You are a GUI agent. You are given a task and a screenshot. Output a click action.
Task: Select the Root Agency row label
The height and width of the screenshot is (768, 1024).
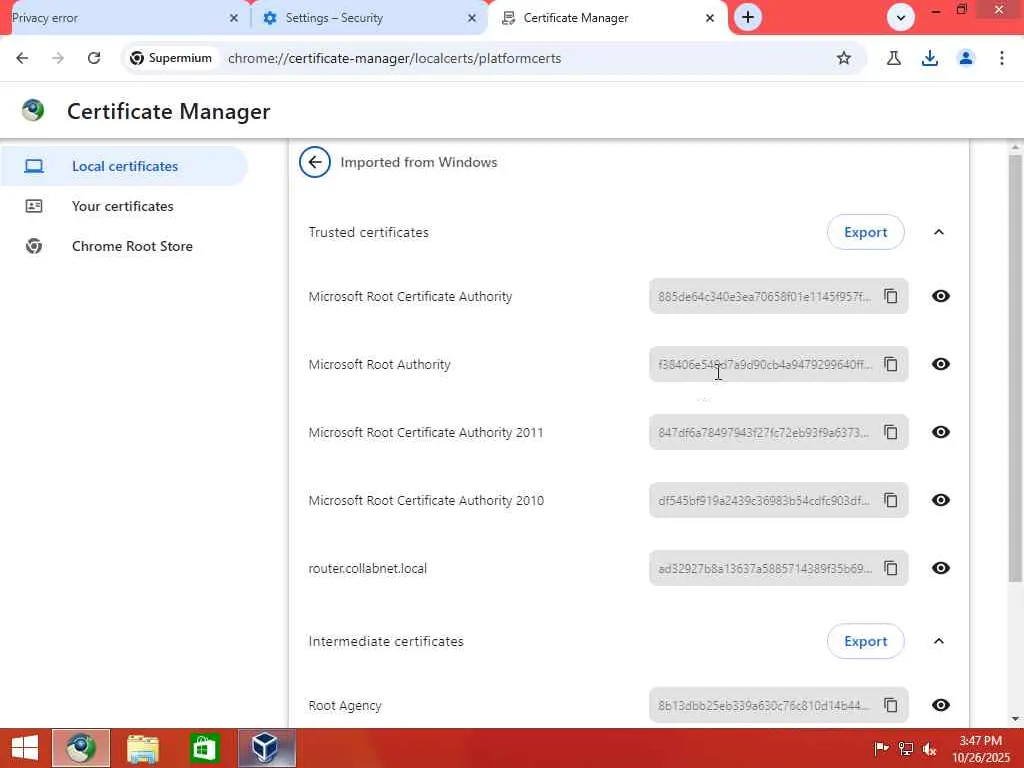coord(345,706)
